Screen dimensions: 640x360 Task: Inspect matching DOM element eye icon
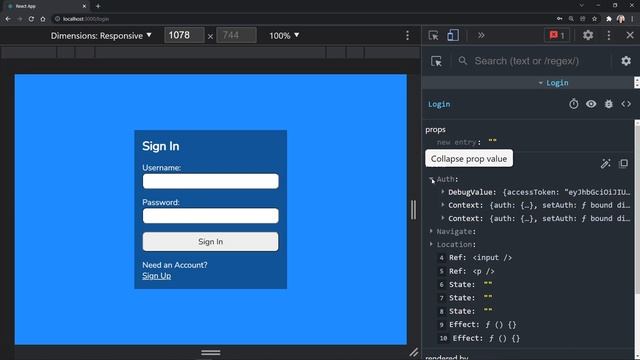click(x=591, y=104)
